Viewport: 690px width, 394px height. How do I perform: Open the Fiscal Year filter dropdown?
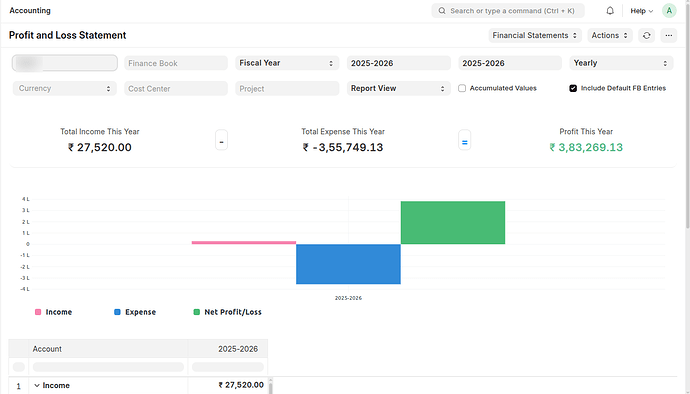click(287, 63)
